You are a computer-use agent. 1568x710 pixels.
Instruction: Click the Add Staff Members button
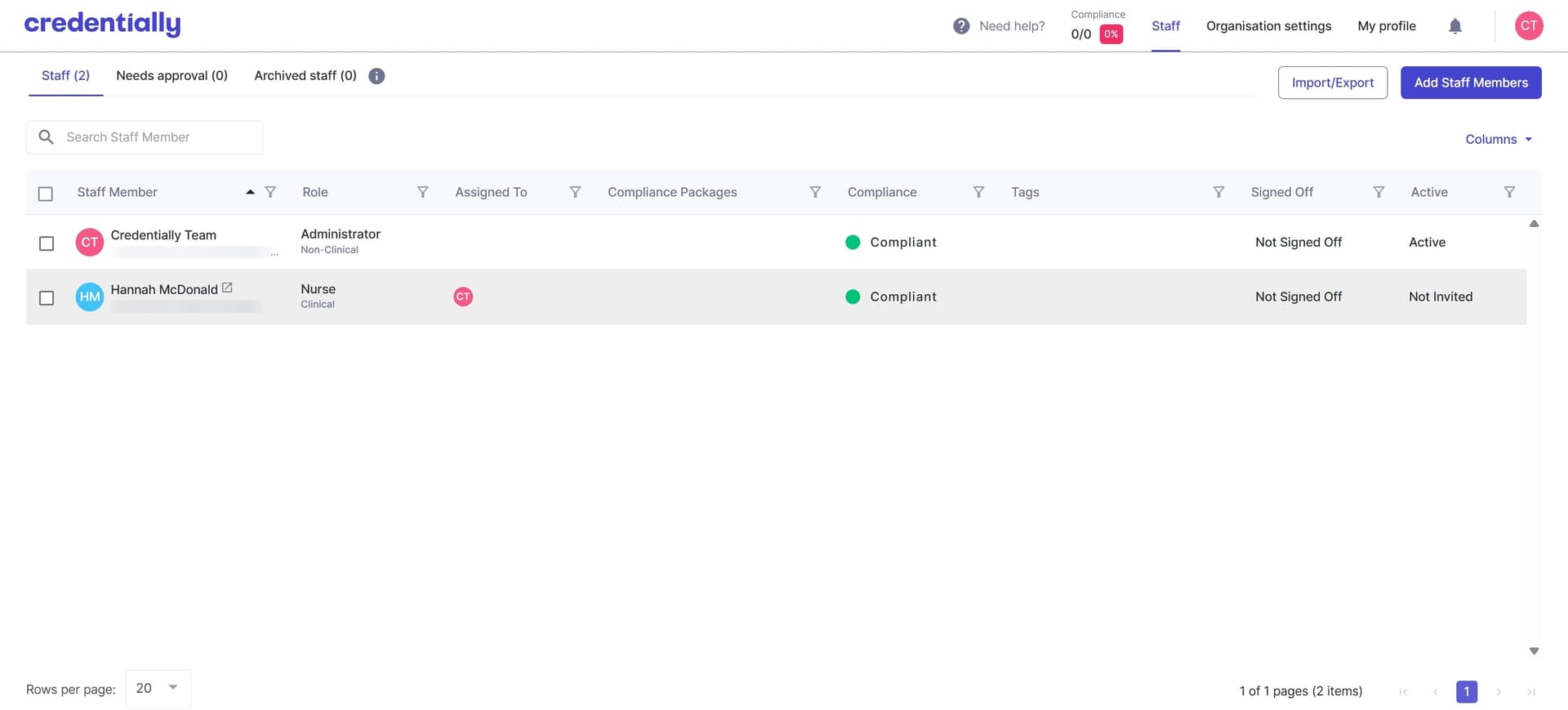pyautogui.click(x=1471, y=83)
